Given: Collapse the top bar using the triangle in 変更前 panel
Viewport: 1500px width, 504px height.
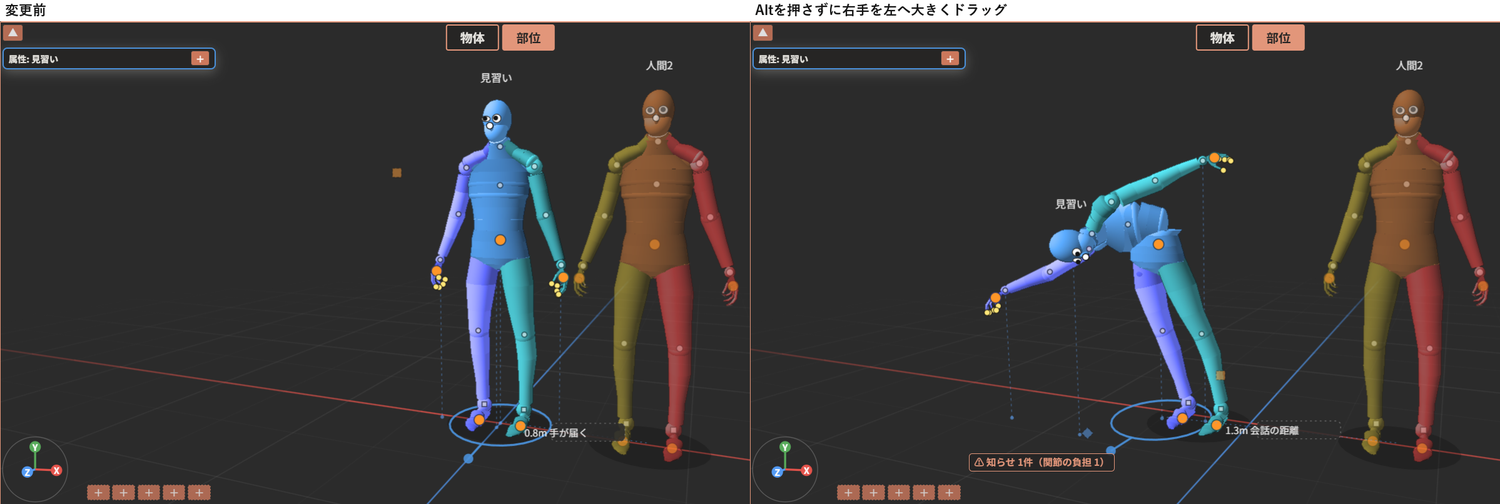Looking at the screenshot, I should point(13,33).
